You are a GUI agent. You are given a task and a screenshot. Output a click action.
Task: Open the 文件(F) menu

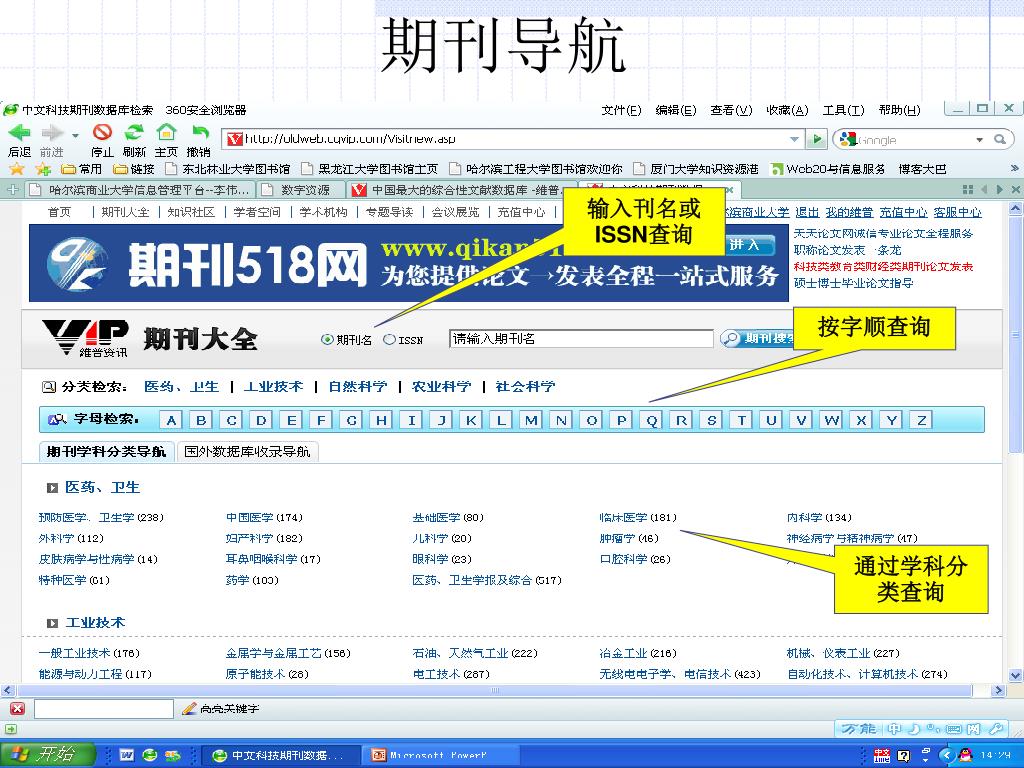[x=621, y=110]
